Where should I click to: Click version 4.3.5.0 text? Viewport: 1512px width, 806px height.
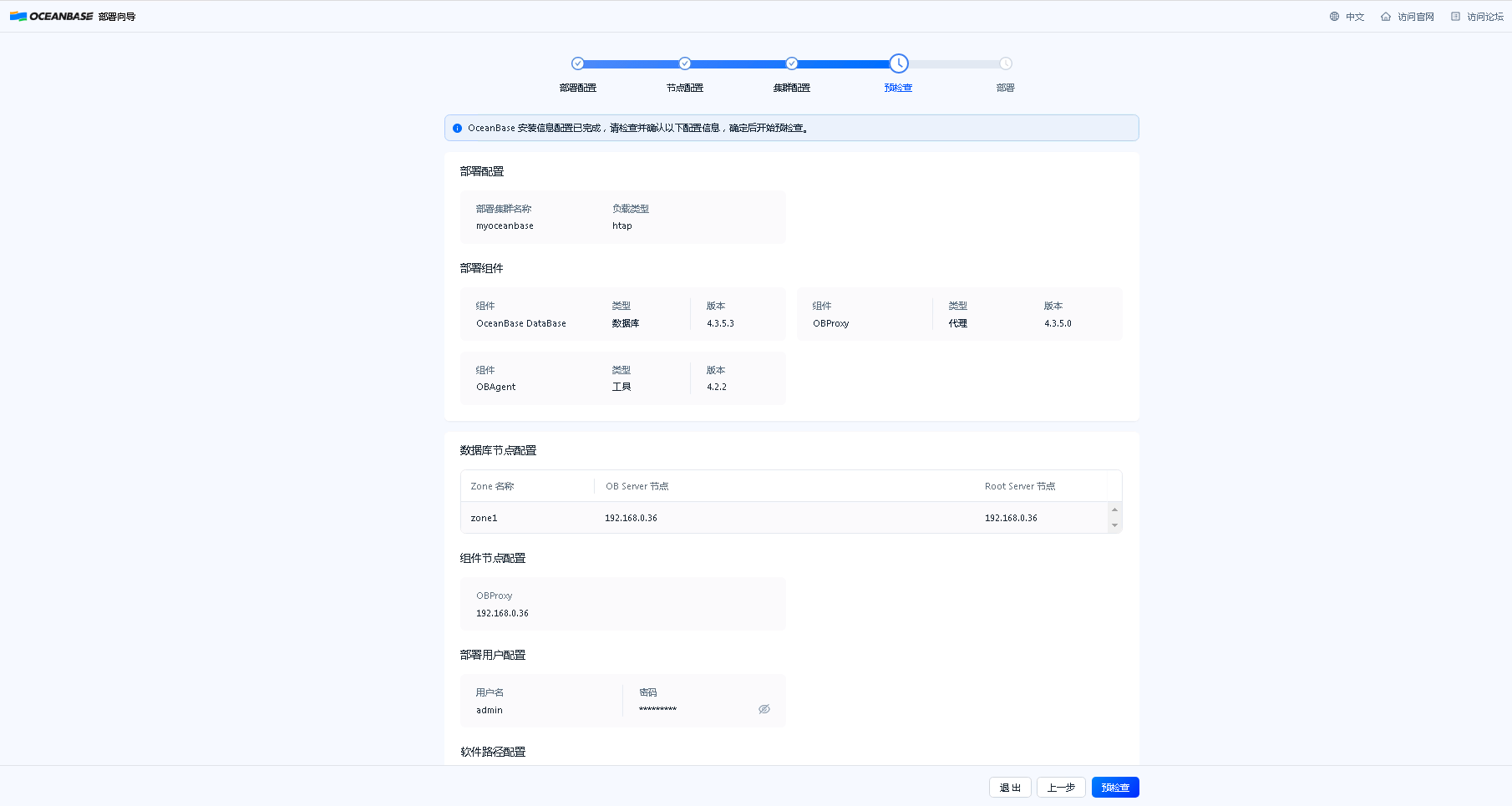tap(1058, 324)
